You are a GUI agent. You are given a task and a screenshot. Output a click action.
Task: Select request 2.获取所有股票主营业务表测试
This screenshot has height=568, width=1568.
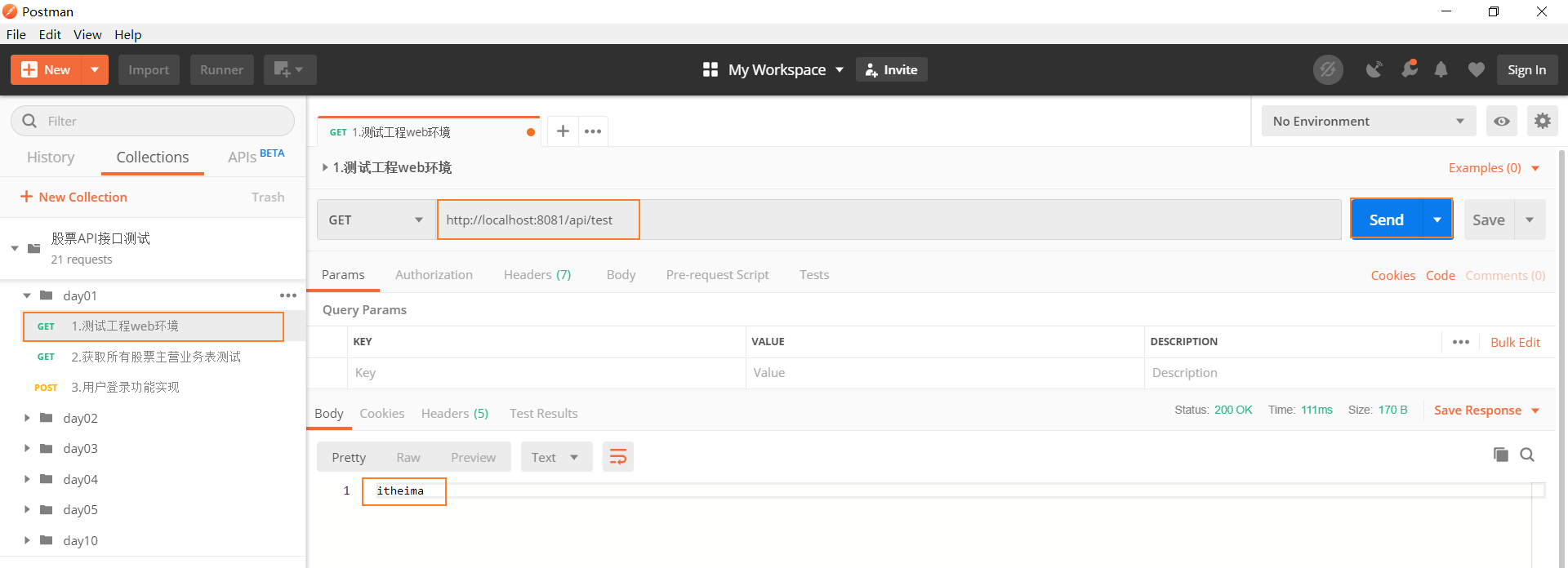[x=155, y=357]
